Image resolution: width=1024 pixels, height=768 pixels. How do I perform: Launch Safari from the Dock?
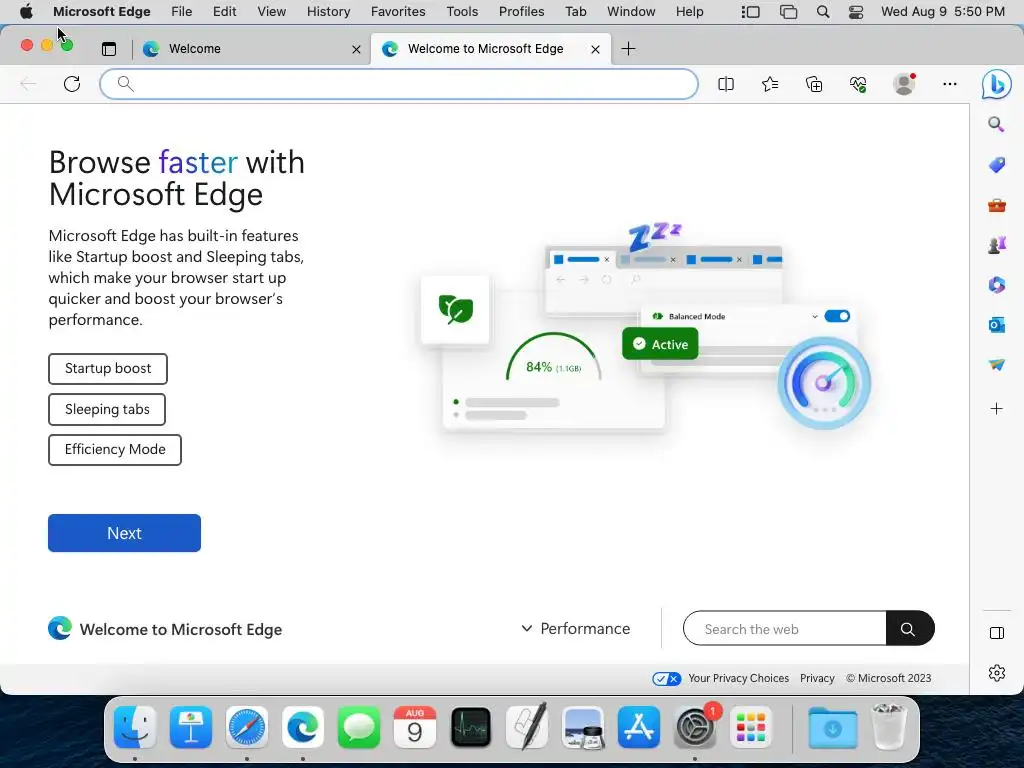point(247,727)
